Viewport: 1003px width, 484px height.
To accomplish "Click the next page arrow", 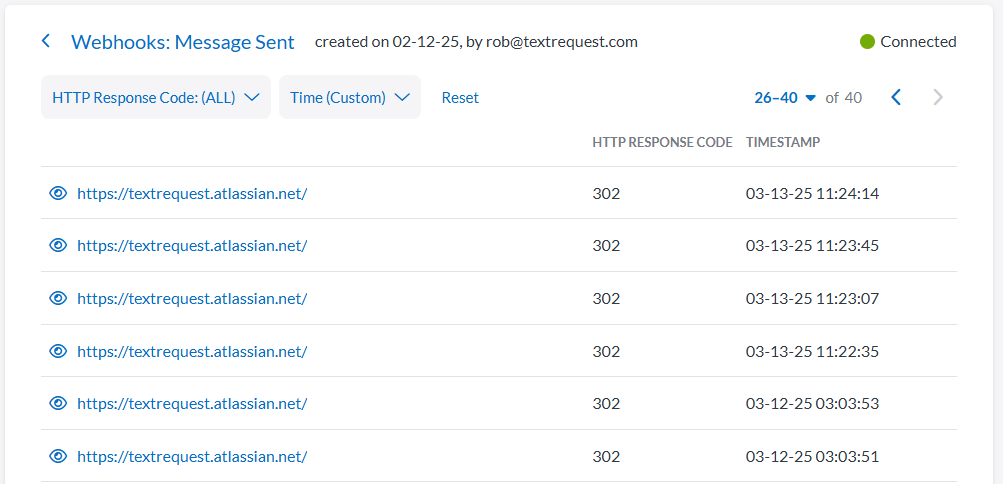I will 937,97.
